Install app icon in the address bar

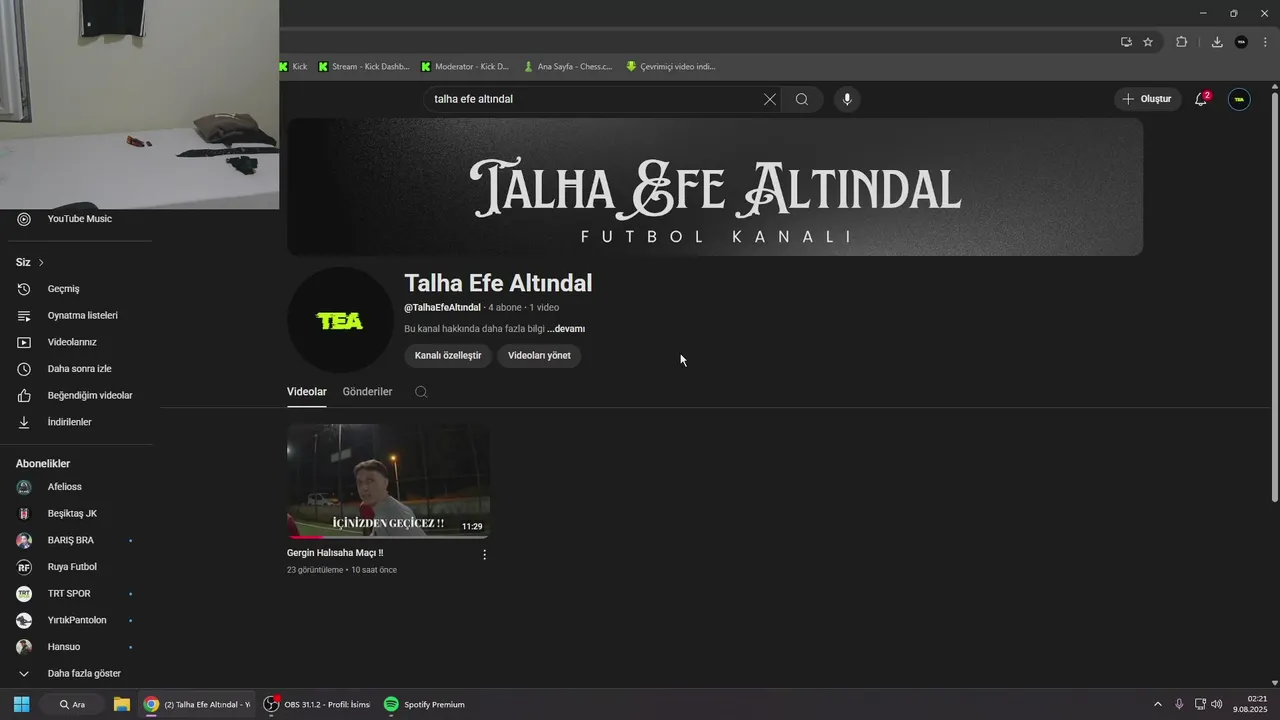point(1126,42)
